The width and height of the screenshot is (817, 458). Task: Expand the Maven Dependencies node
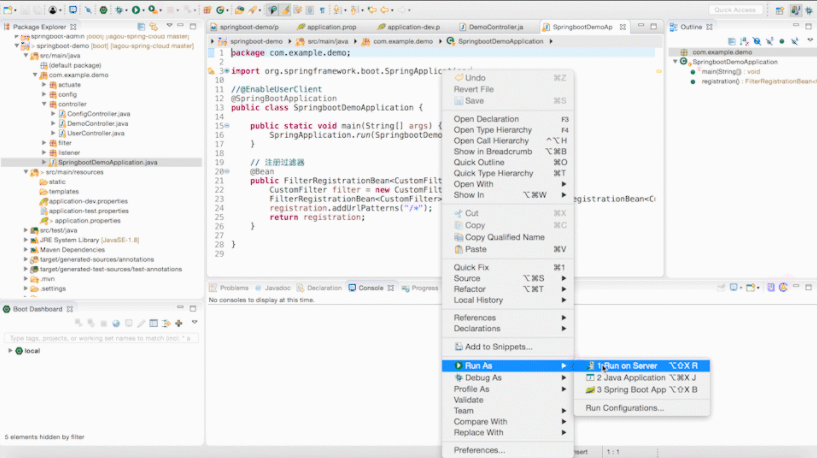(26, 250)
